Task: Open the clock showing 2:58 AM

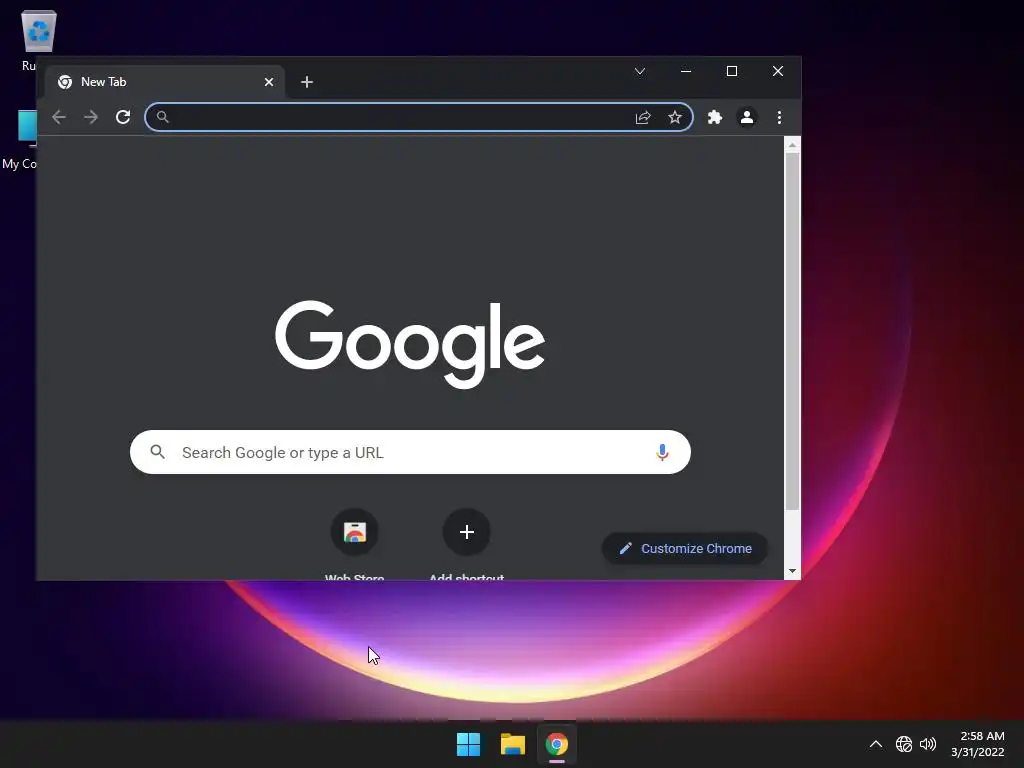Action: [978, 744]
